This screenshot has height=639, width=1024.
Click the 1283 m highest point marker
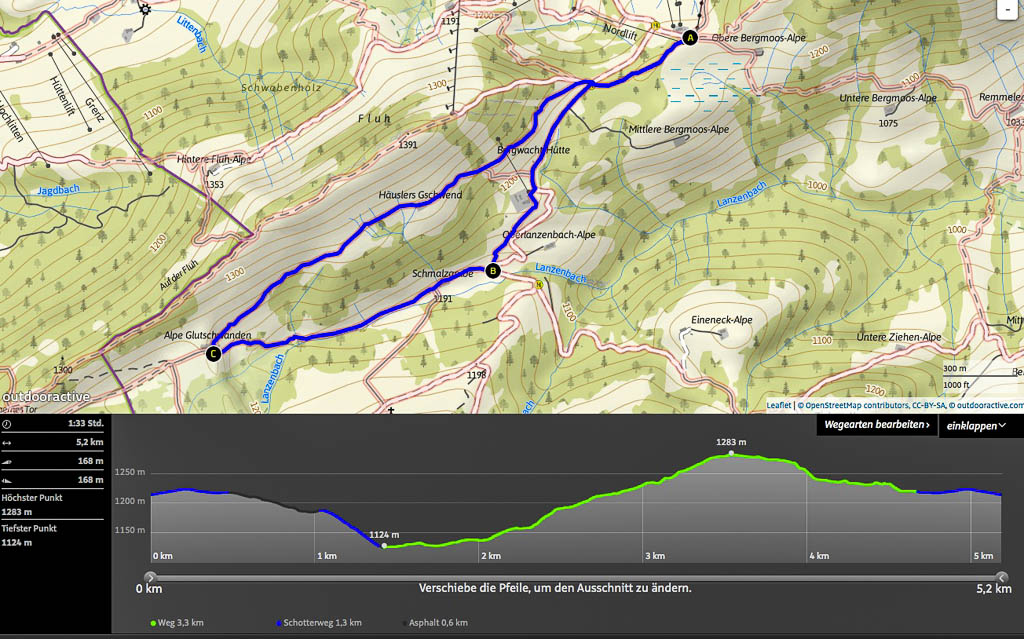[x=731, y=453]
